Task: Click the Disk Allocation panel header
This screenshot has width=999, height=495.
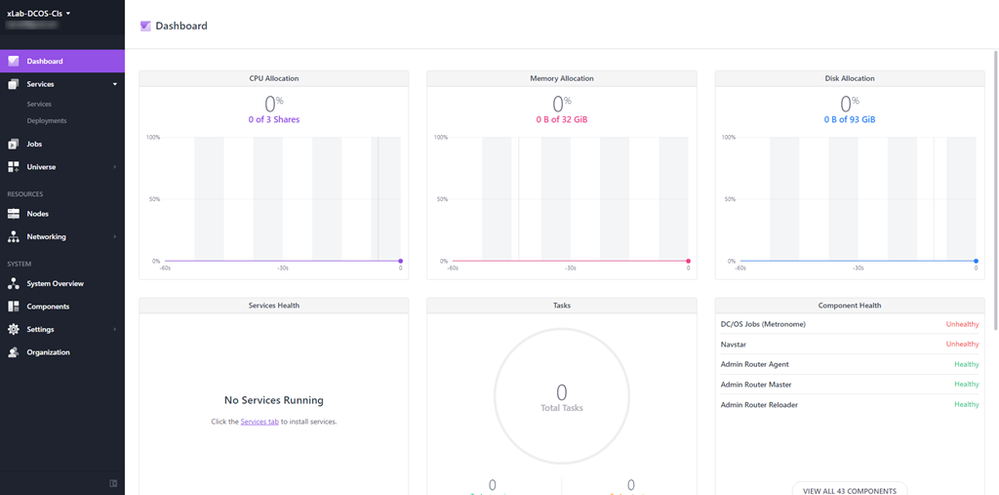Action: (850, 78)
